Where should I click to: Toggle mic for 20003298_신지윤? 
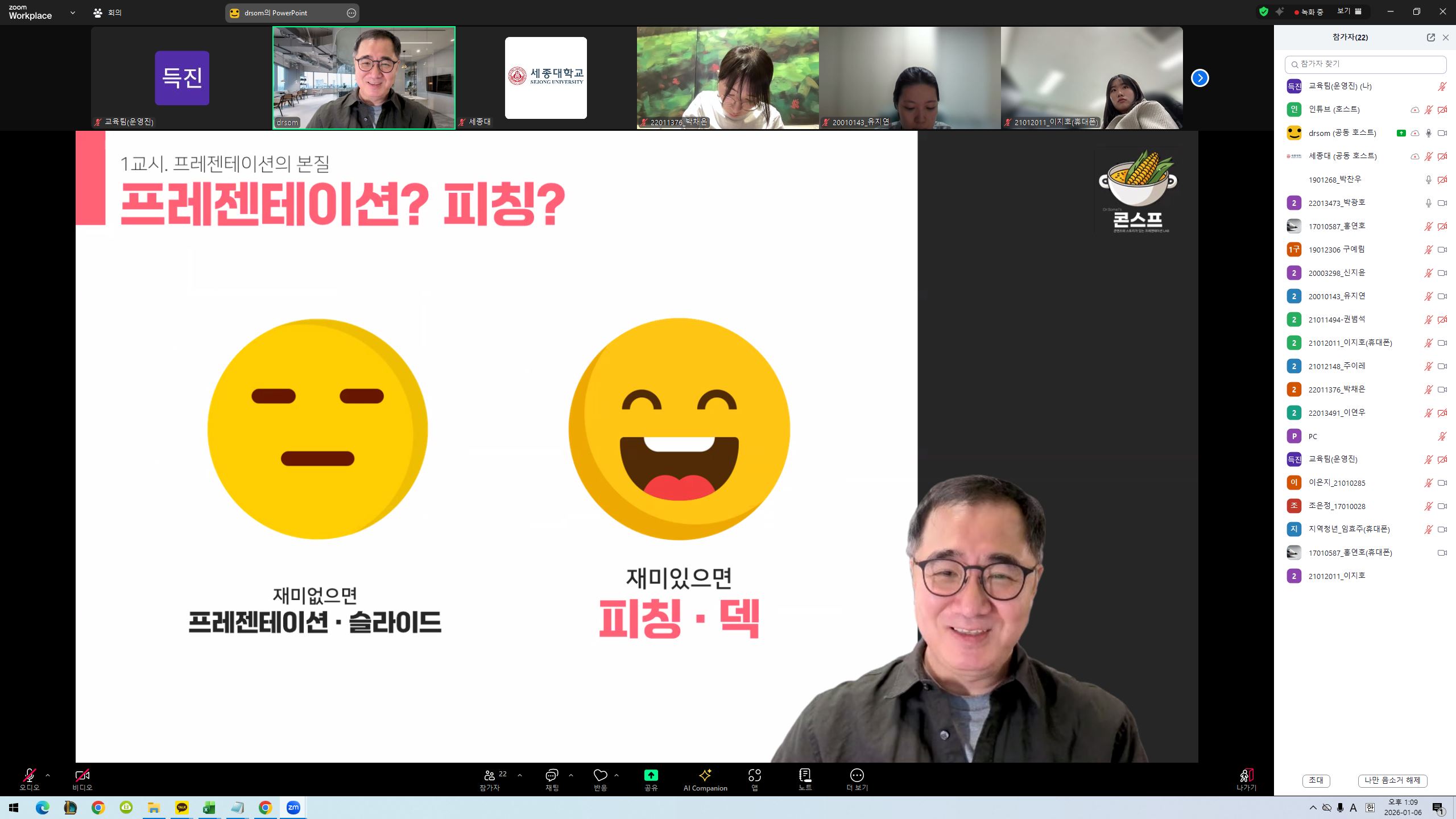[1428, 273]
